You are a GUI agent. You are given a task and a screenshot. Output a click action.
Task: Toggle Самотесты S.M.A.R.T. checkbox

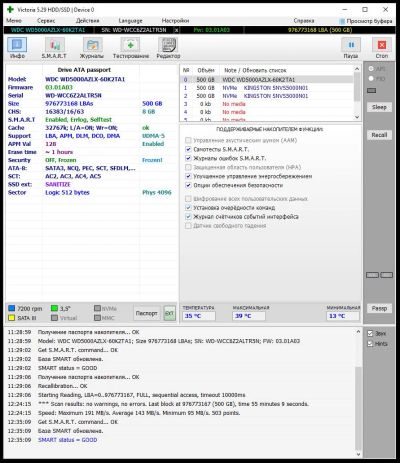tap(188, 149)
